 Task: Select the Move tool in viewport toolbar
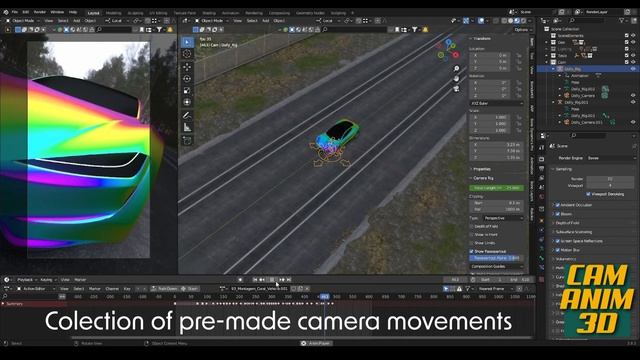187,67
